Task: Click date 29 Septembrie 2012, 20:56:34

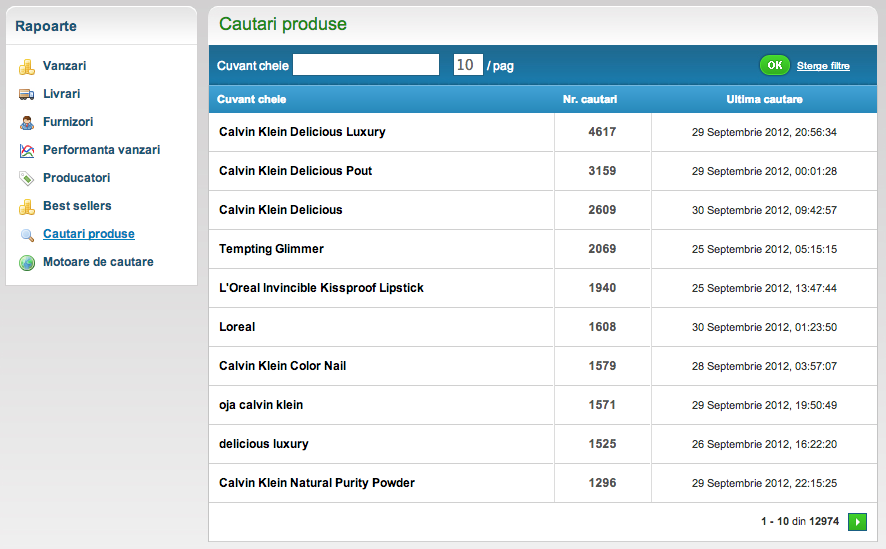Action: click(765, 132)
